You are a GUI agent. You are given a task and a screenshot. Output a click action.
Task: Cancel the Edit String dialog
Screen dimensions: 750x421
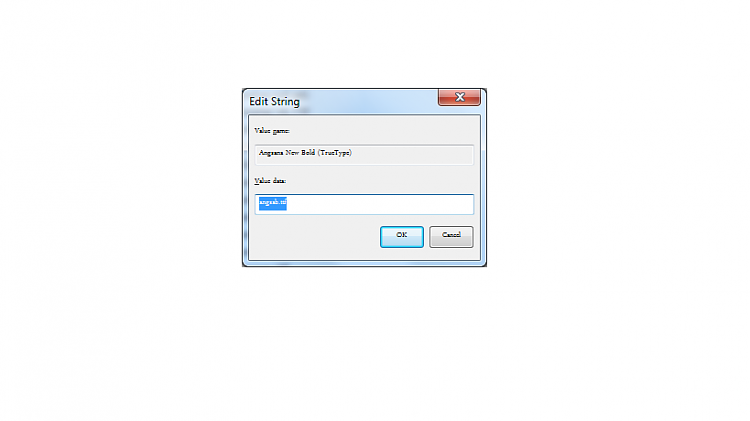pyautogui.click(x=451, y=237)
